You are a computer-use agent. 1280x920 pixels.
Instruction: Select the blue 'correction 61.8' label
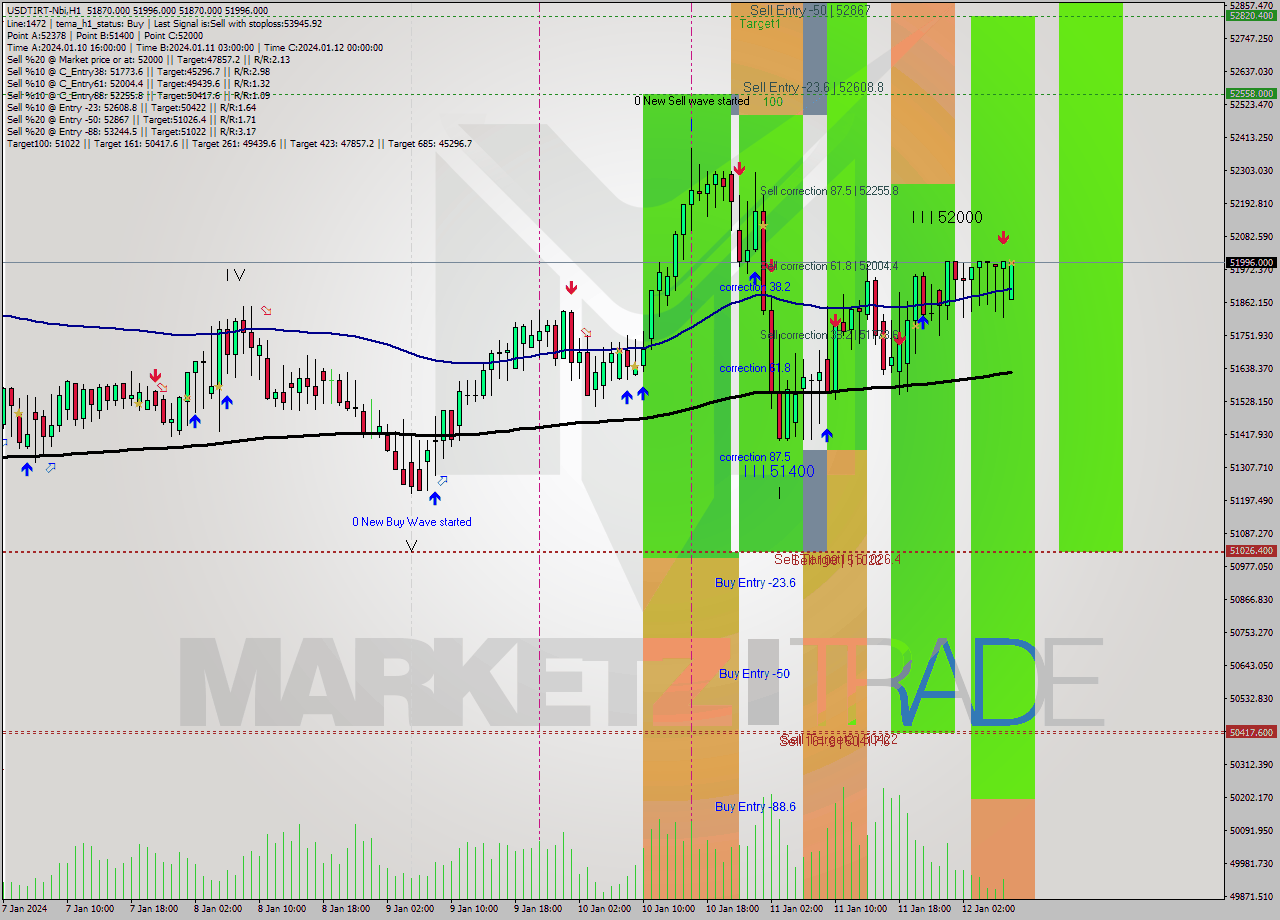tap(755, 368)
